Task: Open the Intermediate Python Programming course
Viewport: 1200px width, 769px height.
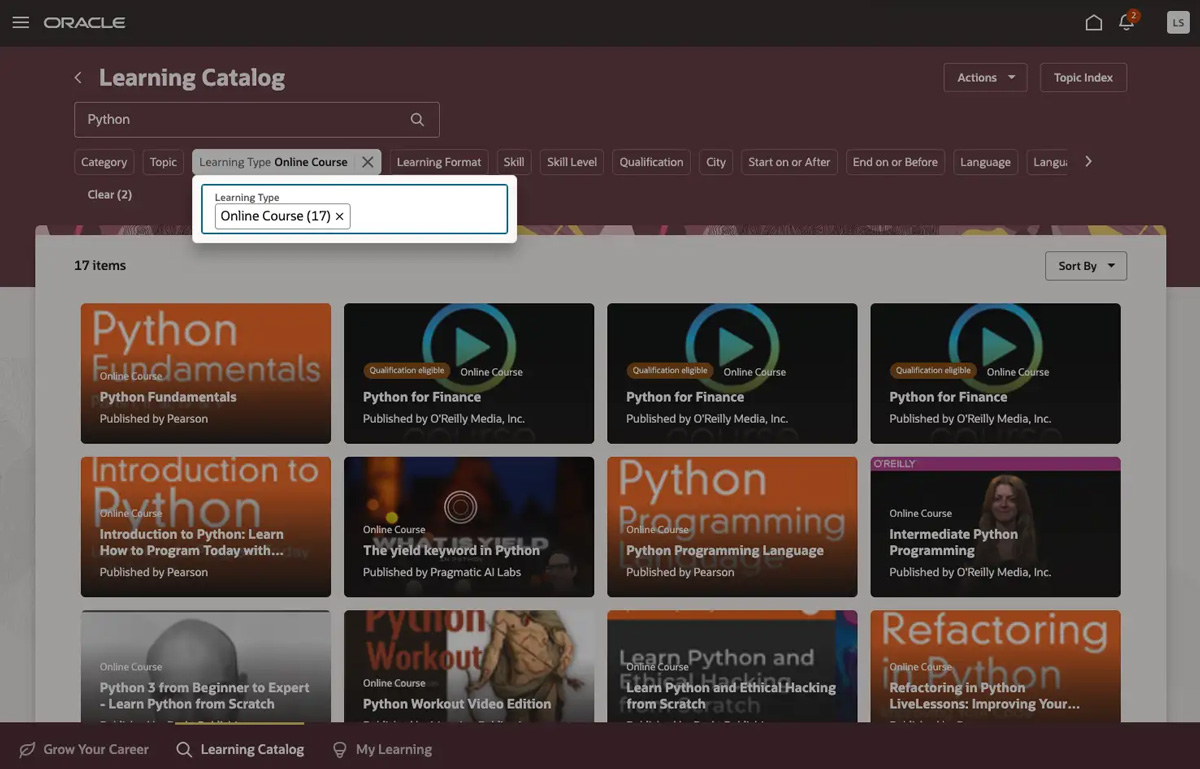Action: tap(995, 527)
